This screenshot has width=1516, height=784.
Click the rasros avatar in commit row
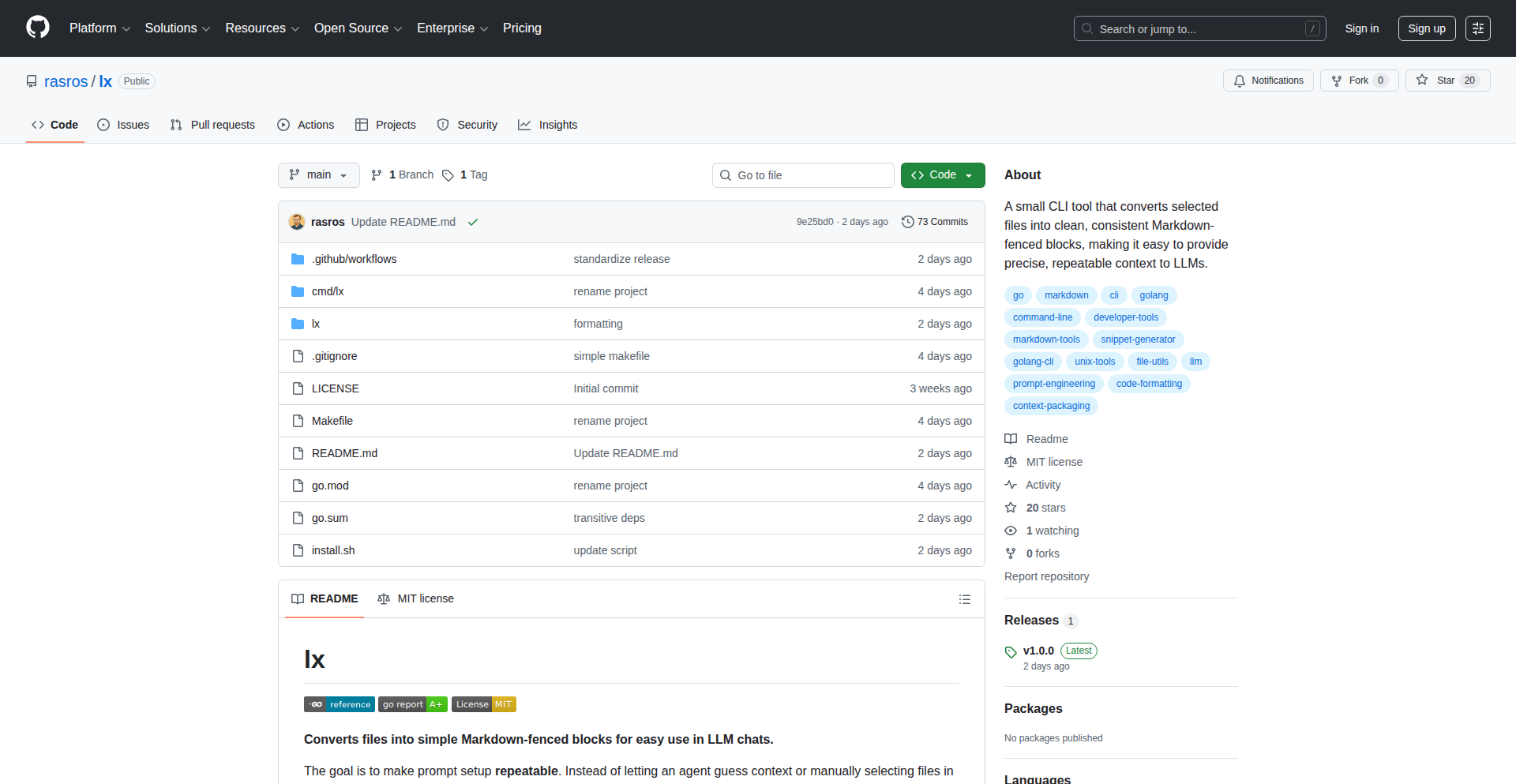(x=297, y=222)
